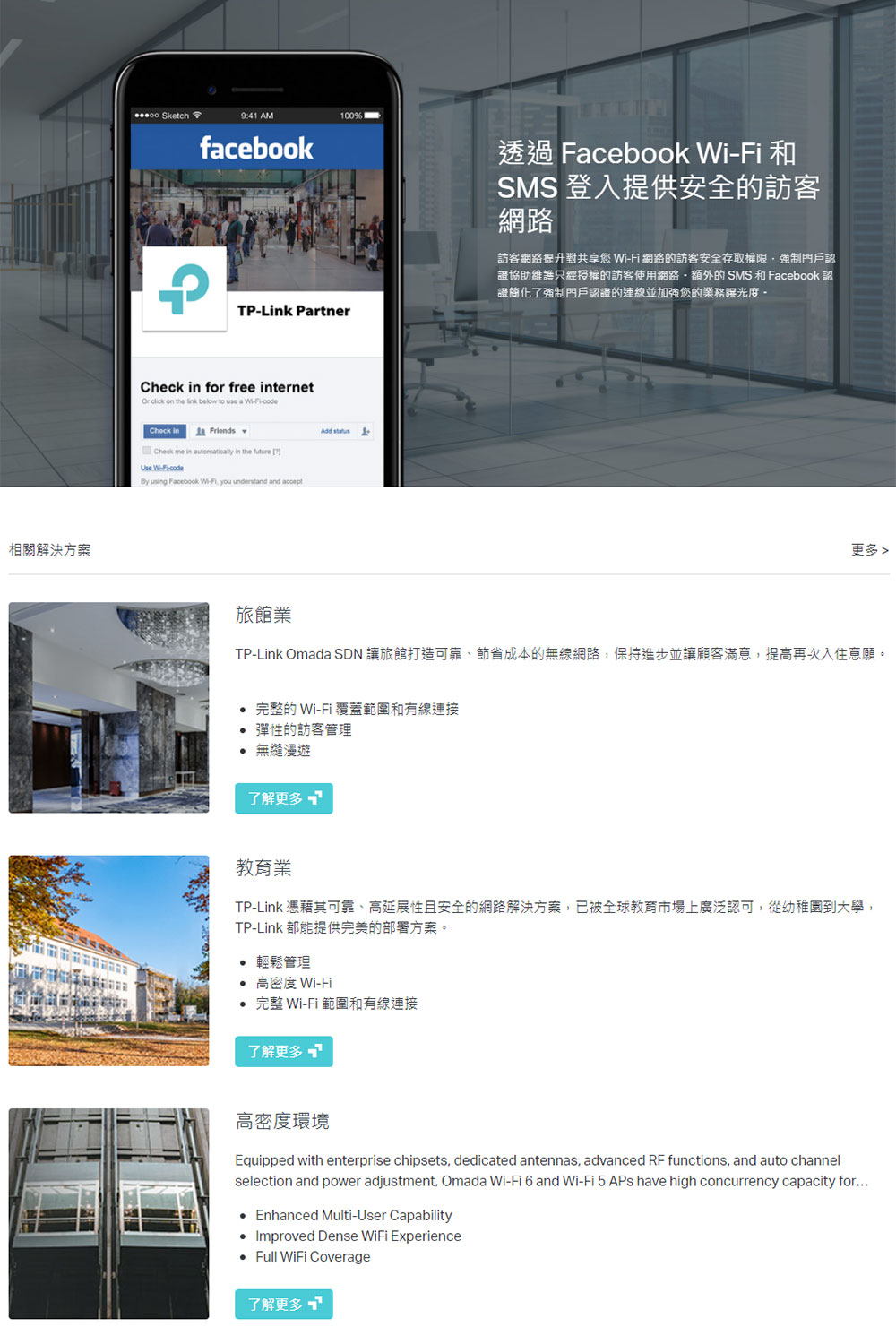Click the battery icon in phone status bar
The height and width of the screenshot is (1344, 896).
[x=373, y=116]
